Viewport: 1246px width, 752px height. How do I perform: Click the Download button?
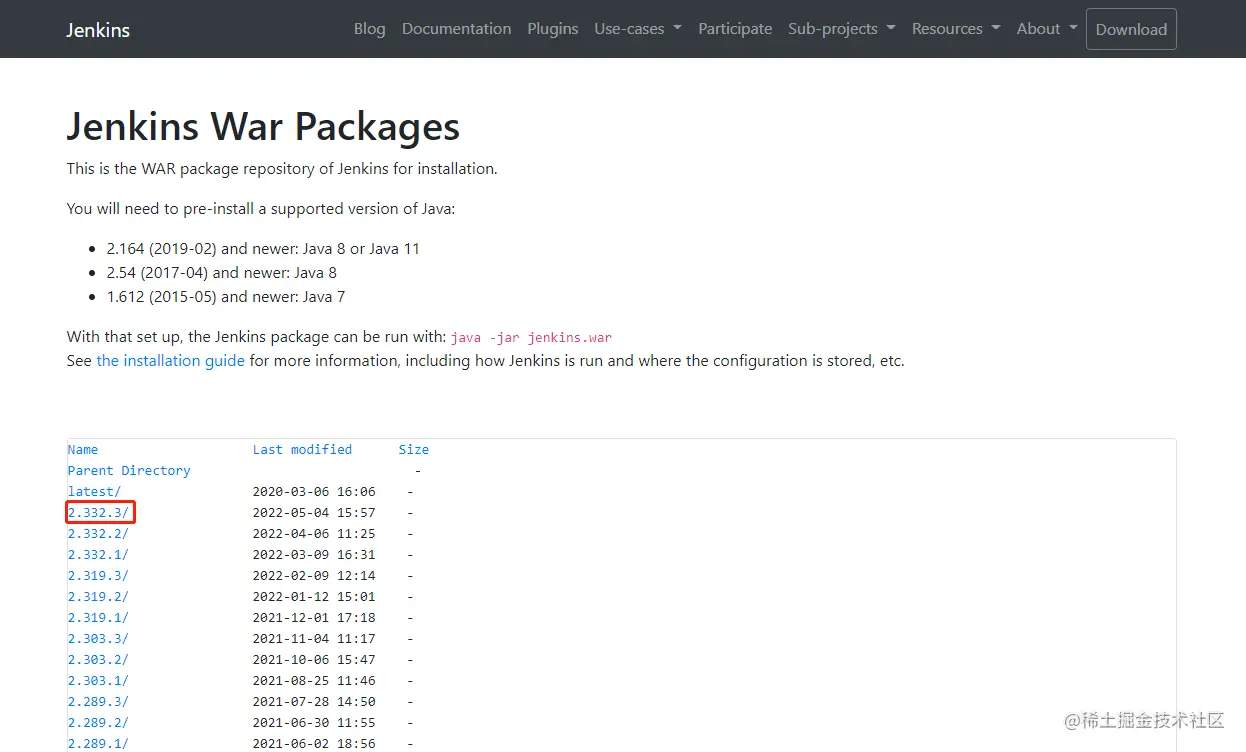1131,29
